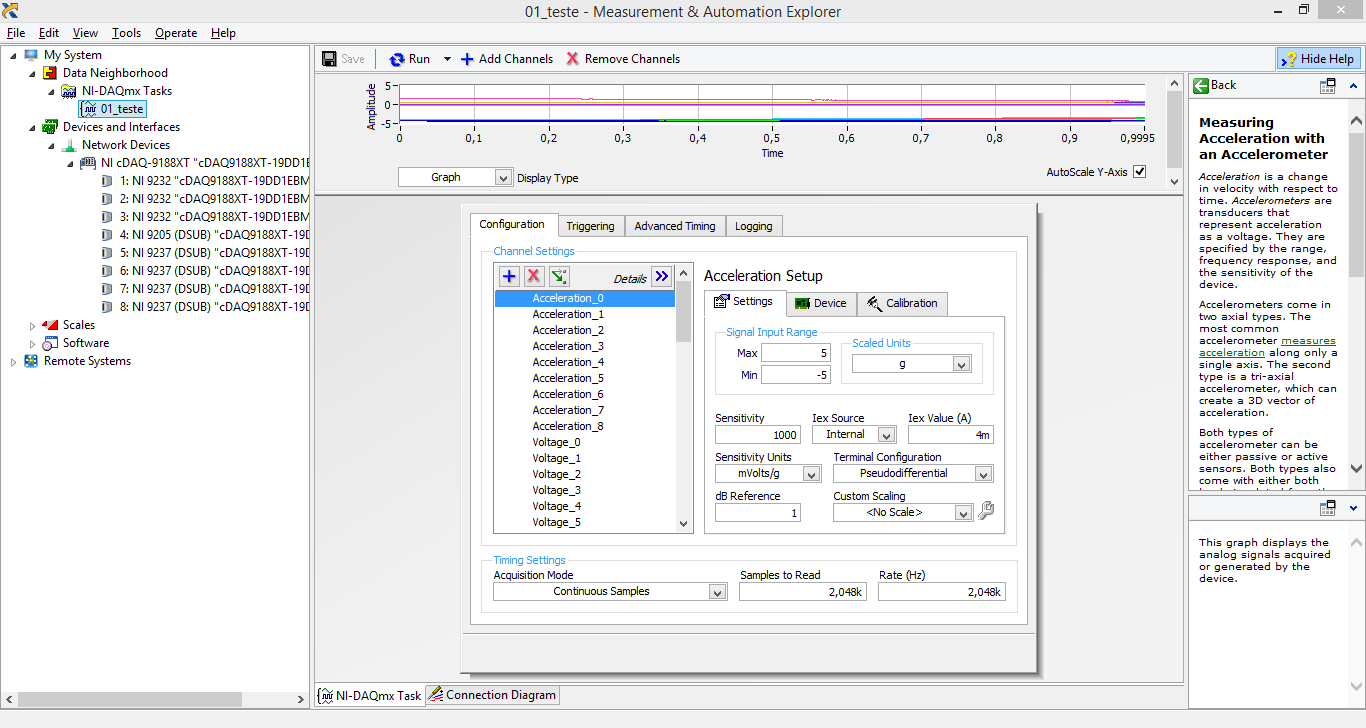Expand the Remote Systems node
Screen dimensions: 1366x728
pyautogui.click(x=13, y=362)
